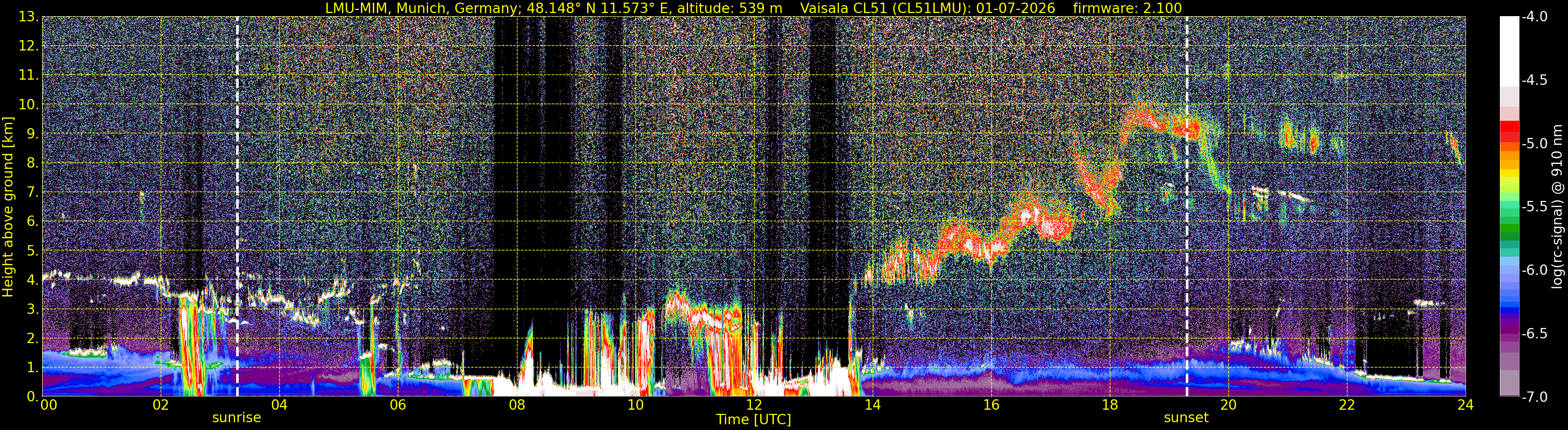Click the 'Height above ground [km]' axis label
The width and height of the screenshot is (1568, 430).
8,207
